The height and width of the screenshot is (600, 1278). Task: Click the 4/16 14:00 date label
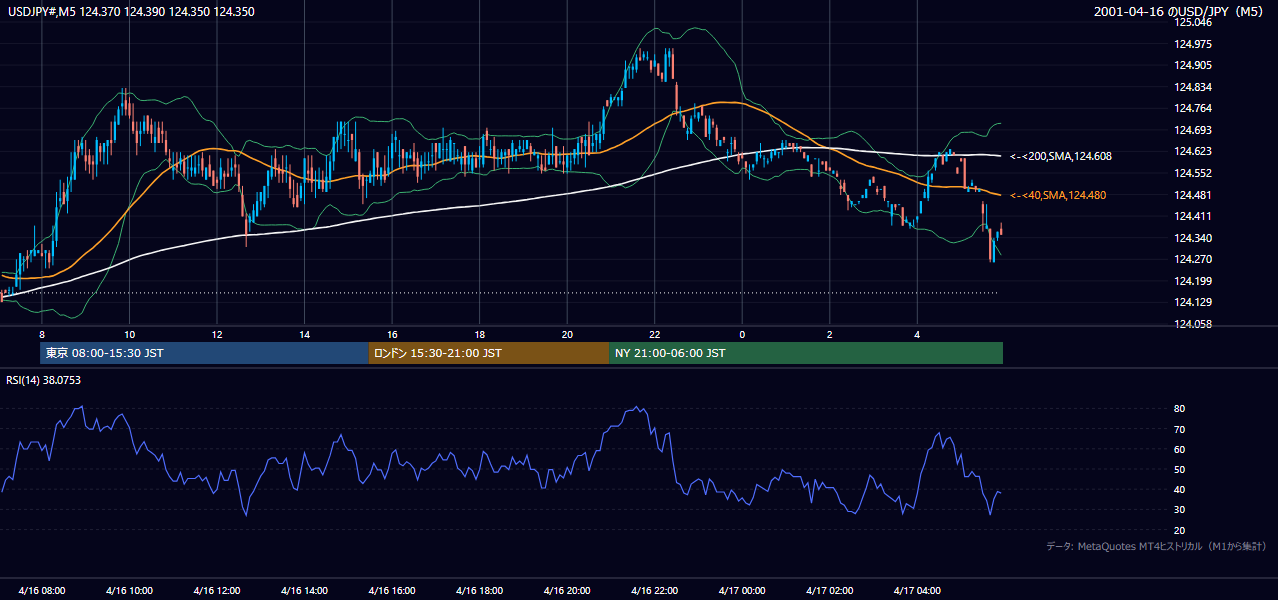tap(305, 590)
